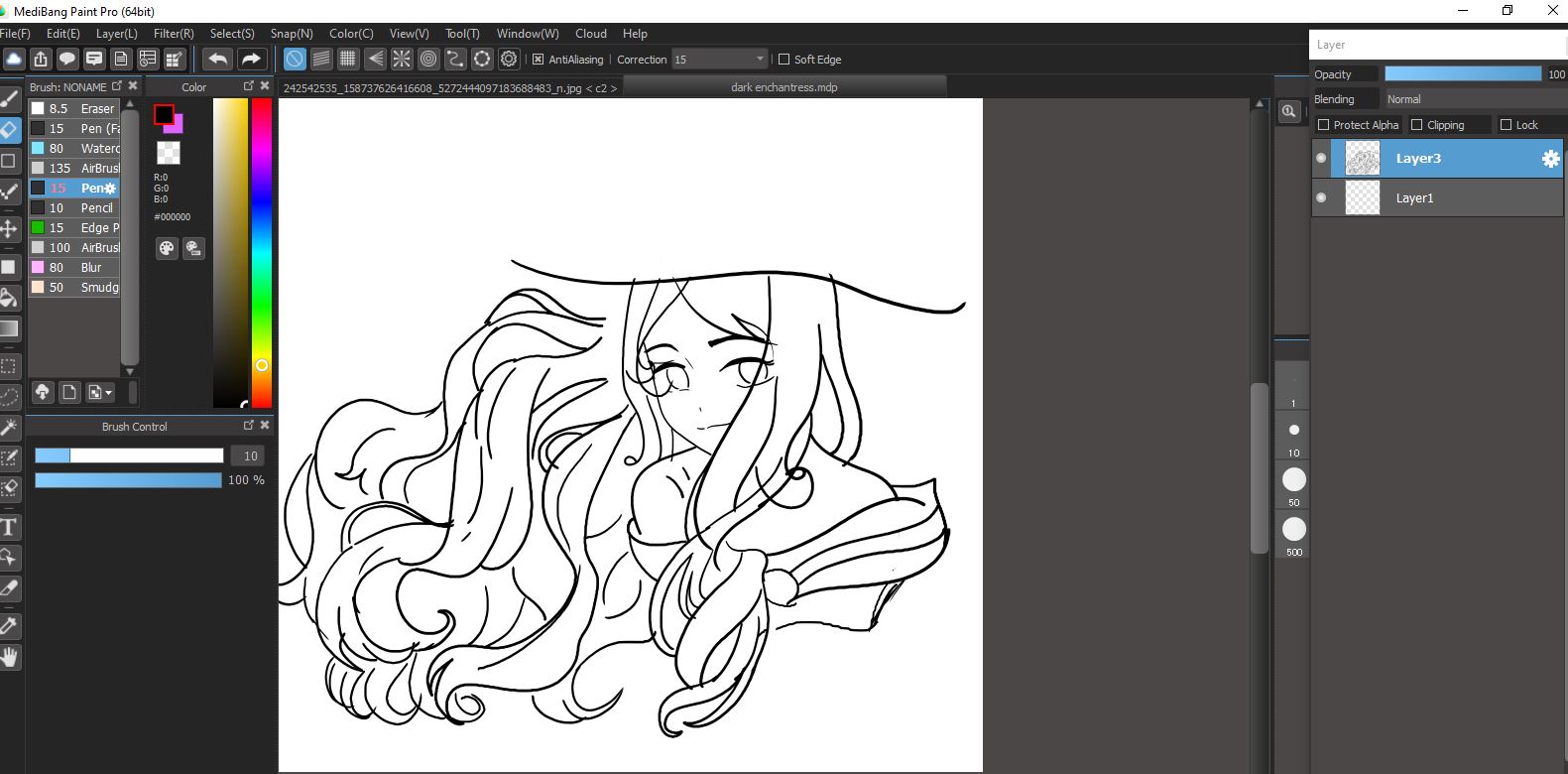Open the Snap(N) menu

(x=292, y=33)
